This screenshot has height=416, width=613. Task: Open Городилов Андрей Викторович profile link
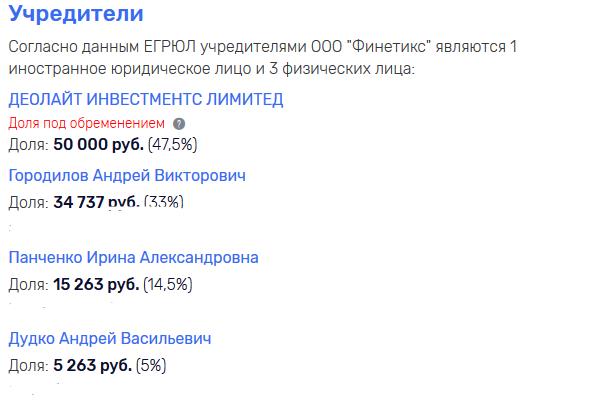[127, 176]
